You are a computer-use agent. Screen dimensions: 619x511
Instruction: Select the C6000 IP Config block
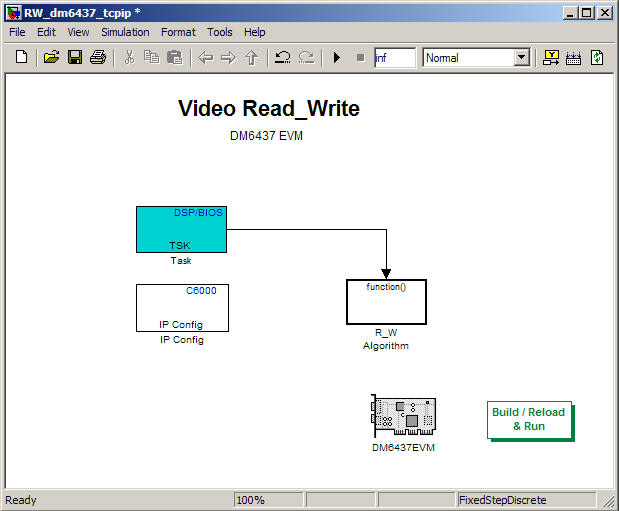(x=182, y=308)
